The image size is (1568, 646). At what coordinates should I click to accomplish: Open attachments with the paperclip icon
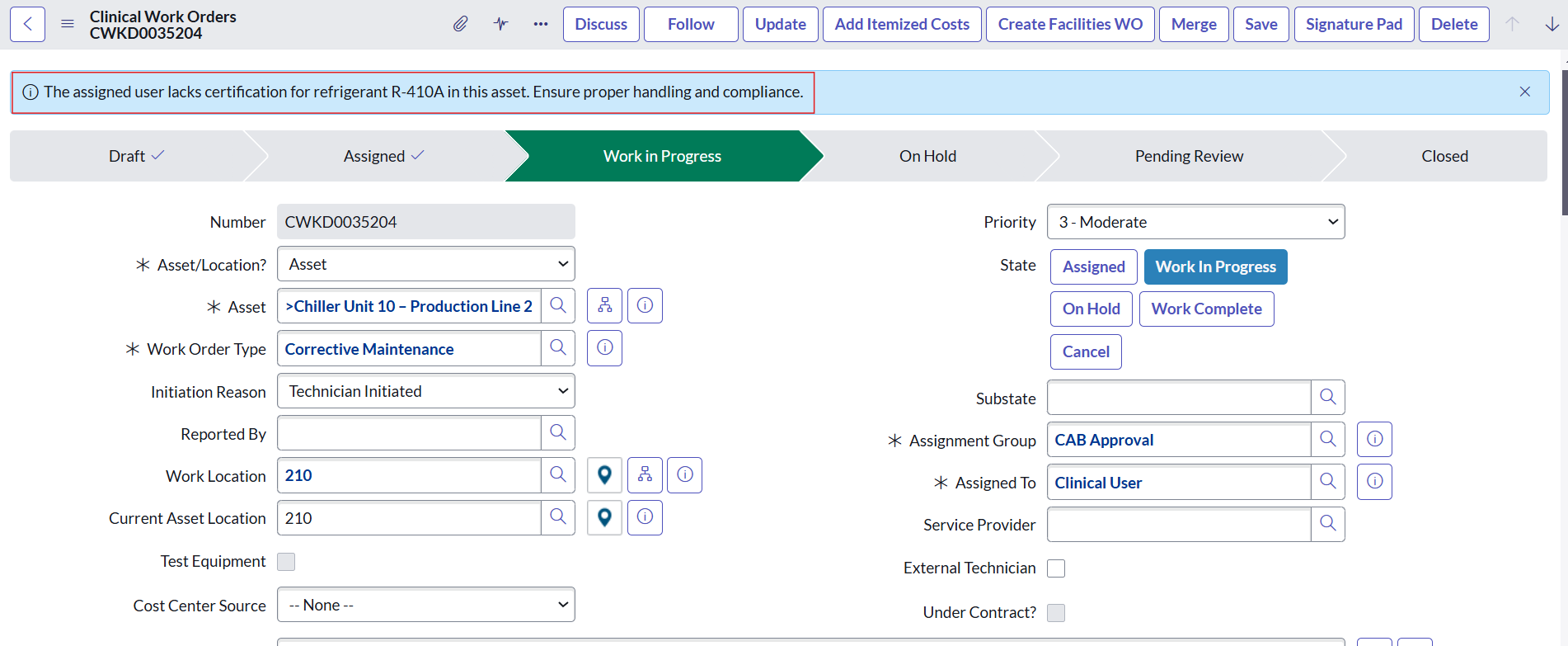461,24
